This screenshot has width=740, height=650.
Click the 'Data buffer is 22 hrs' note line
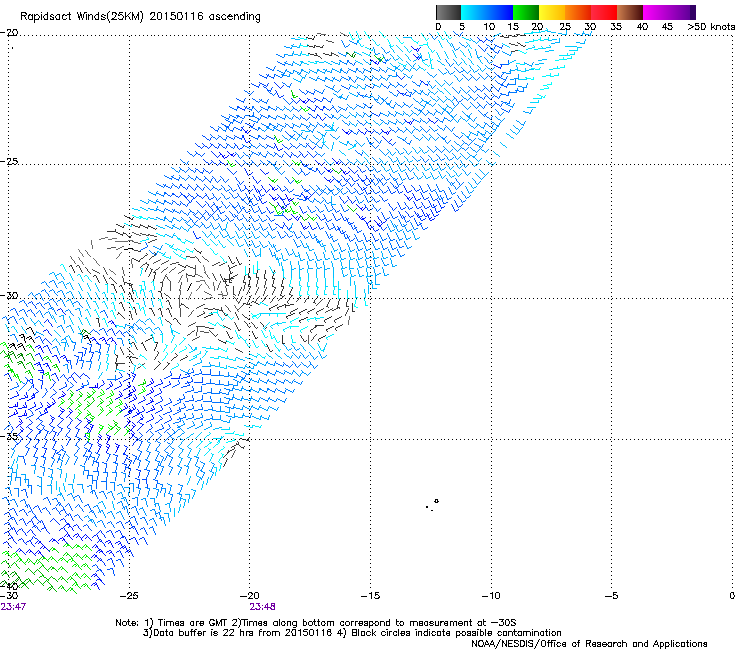tap(352, 633)
